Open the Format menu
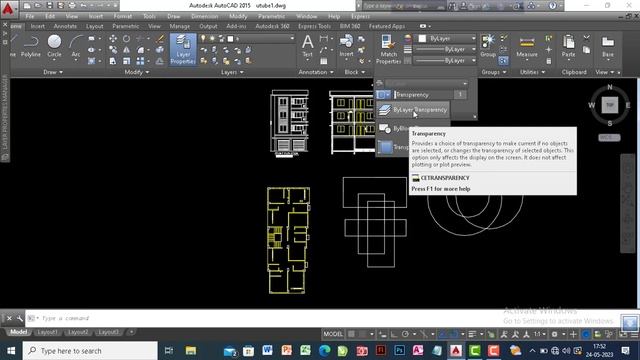This screenshot has height=360, width=640. pyautogui.click(x=122, y=16)
